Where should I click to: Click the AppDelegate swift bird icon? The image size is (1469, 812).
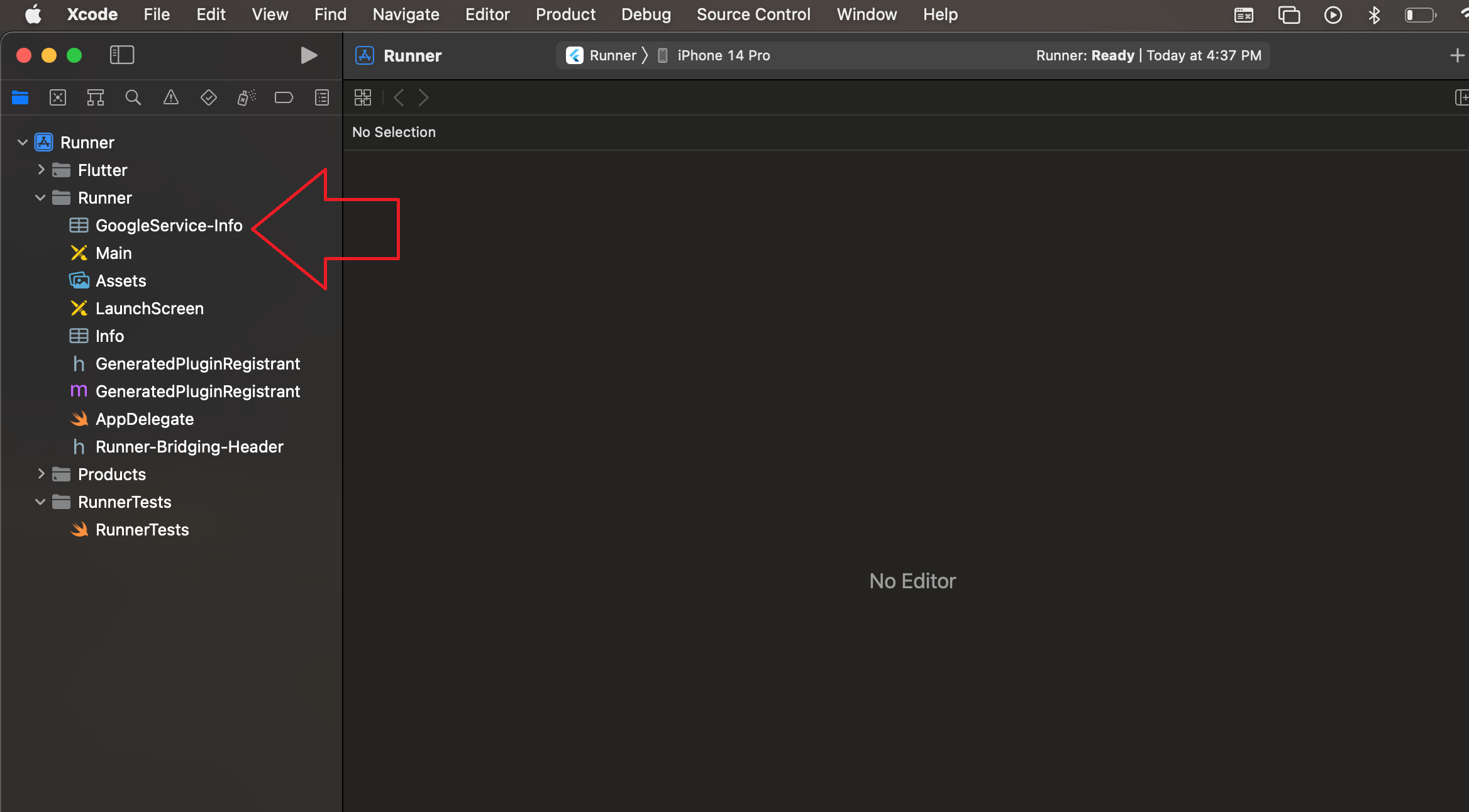(79, 419)
